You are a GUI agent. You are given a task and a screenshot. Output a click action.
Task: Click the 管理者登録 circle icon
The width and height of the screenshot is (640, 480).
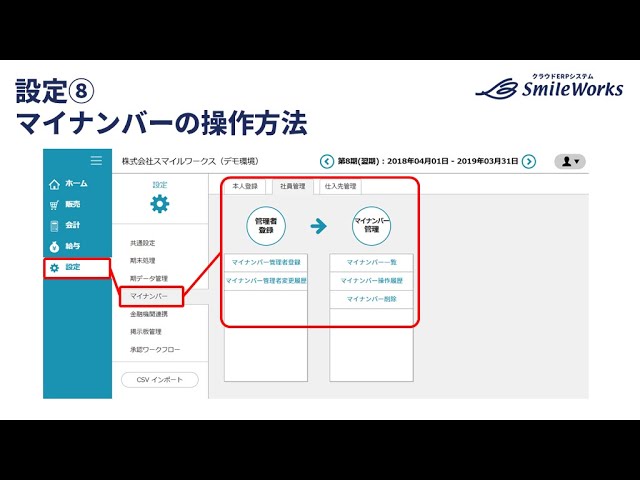266,226
